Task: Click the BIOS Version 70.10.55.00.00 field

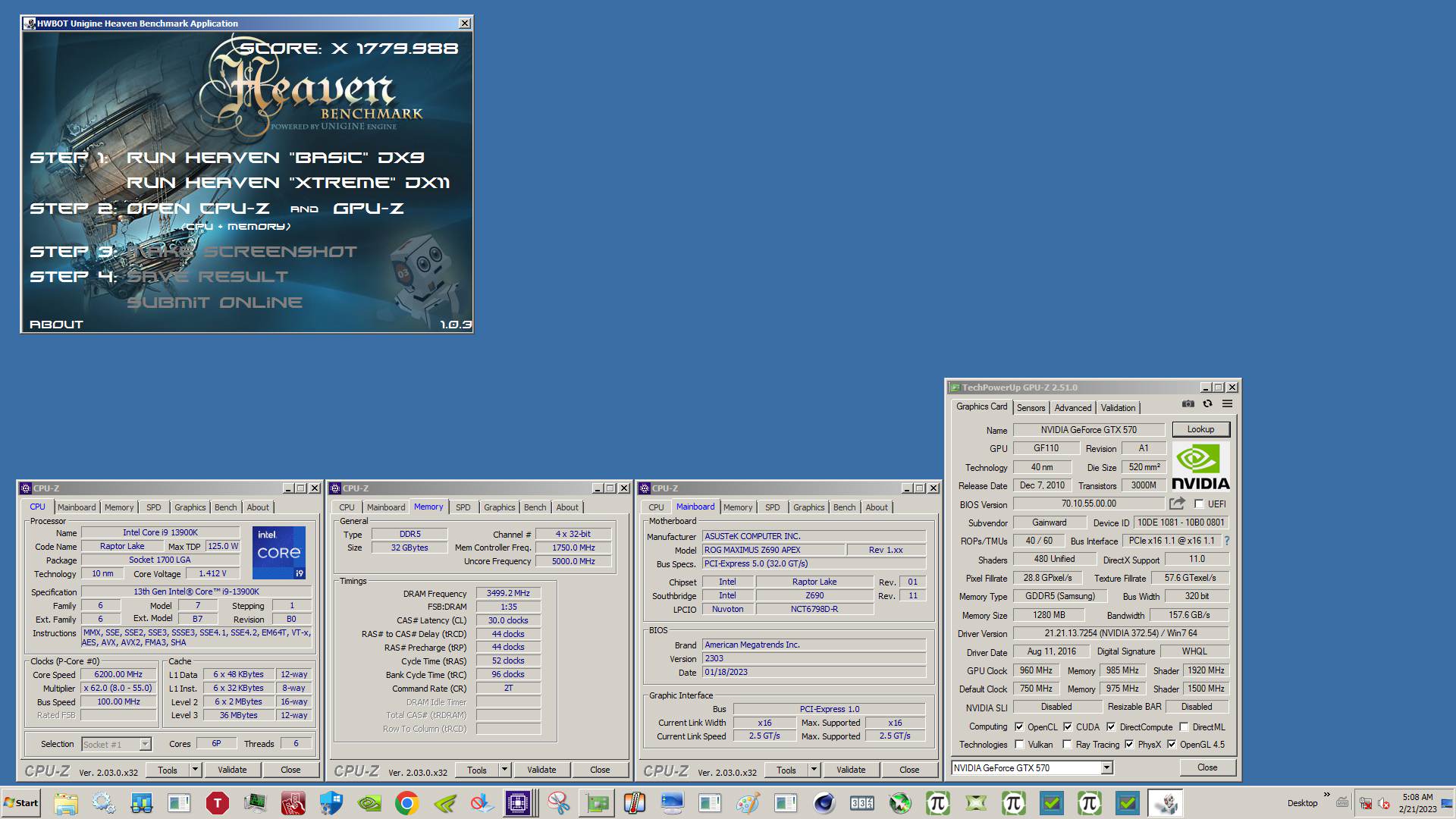Action: pos(1088,504)
